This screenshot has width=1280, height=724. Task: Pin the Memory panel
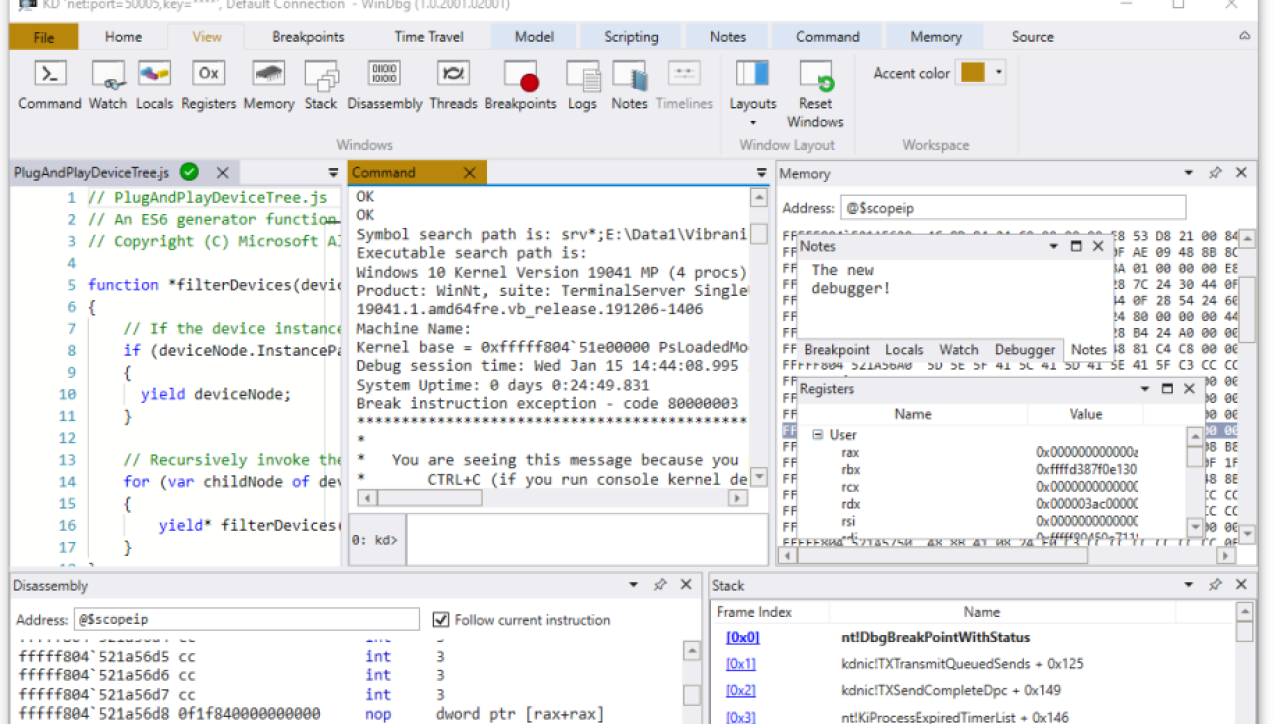click(x=1215, y=172)
